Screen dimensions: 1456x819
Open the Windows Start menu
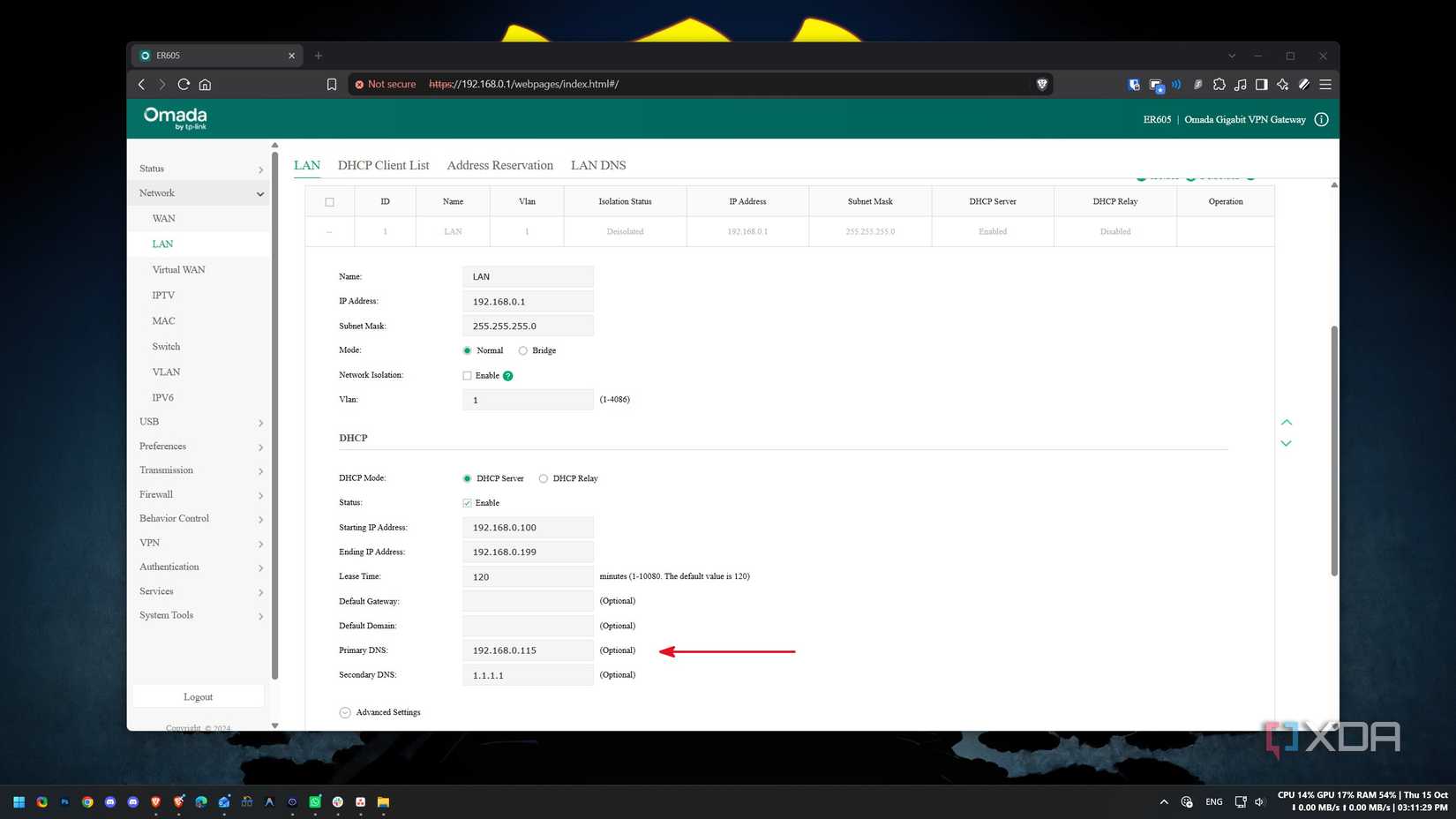coord(19,802)
